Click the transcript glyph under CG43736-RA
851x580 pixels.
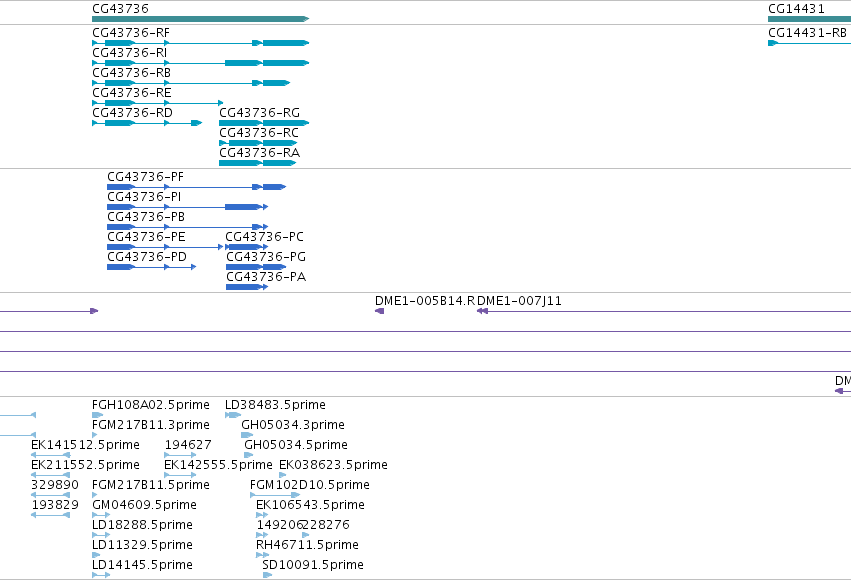click(257, 163)
